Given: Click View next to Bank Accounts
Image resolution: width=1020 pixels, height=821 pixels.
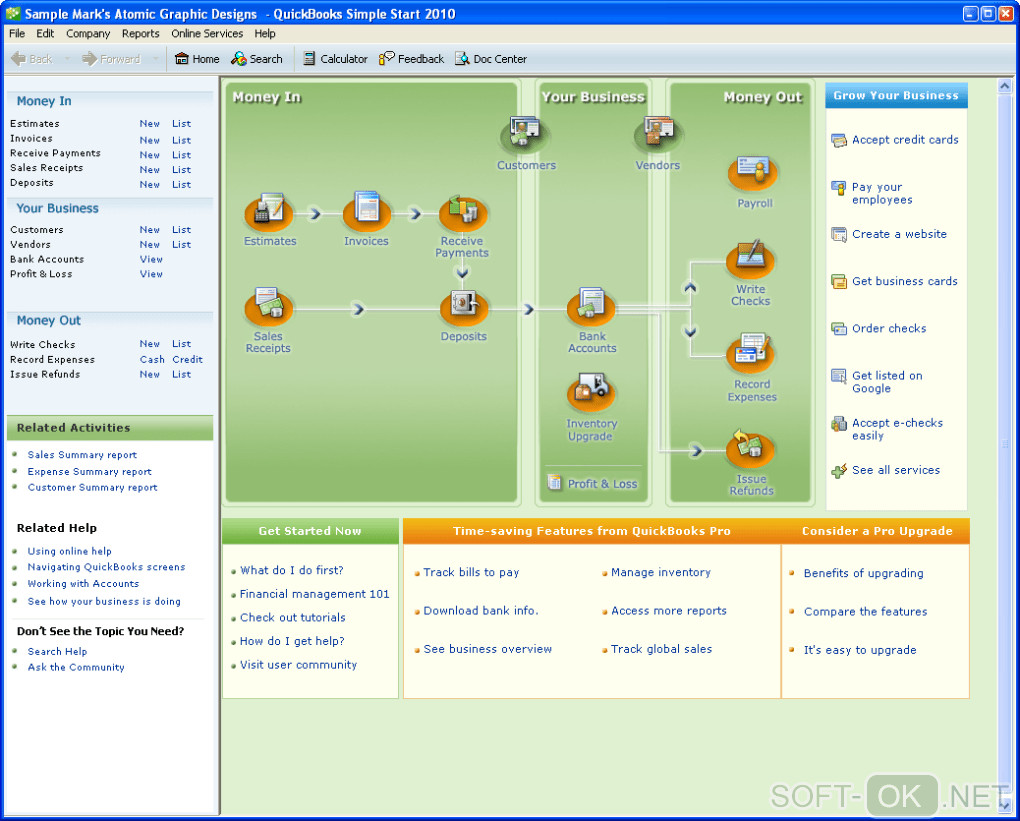Looking at the screenshot, I should (x=151, y=259).
